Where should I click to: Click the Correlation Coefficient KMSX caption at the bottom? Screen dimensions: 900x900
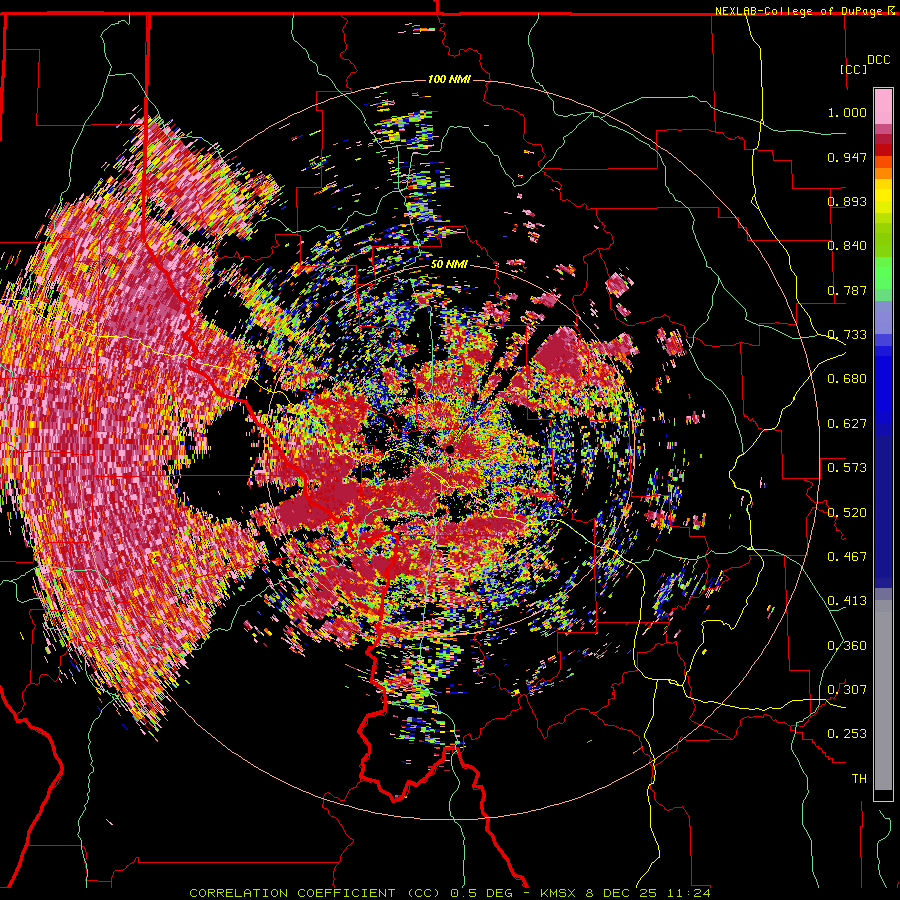[x=449, y=893]
